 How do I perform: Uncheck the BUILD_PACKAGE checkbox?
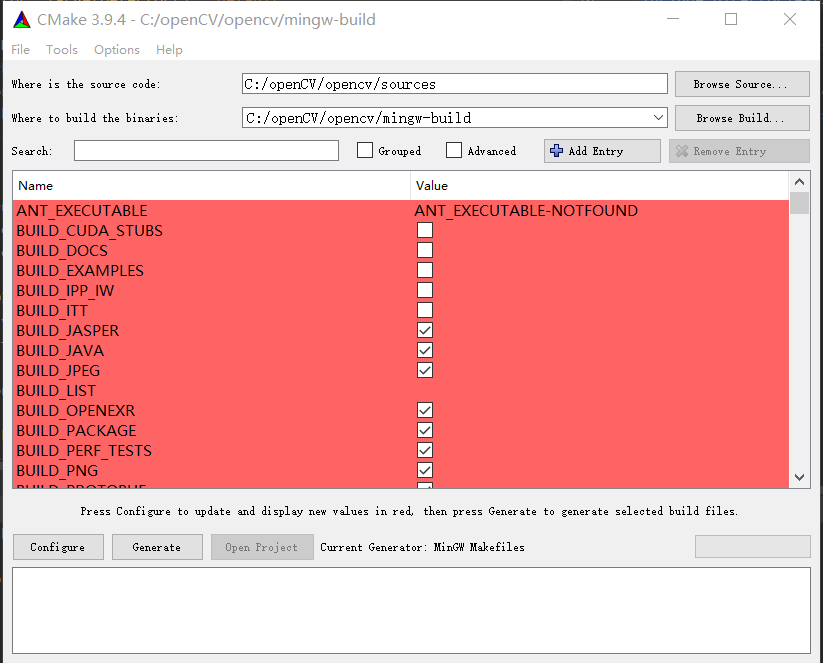(425, 430)
